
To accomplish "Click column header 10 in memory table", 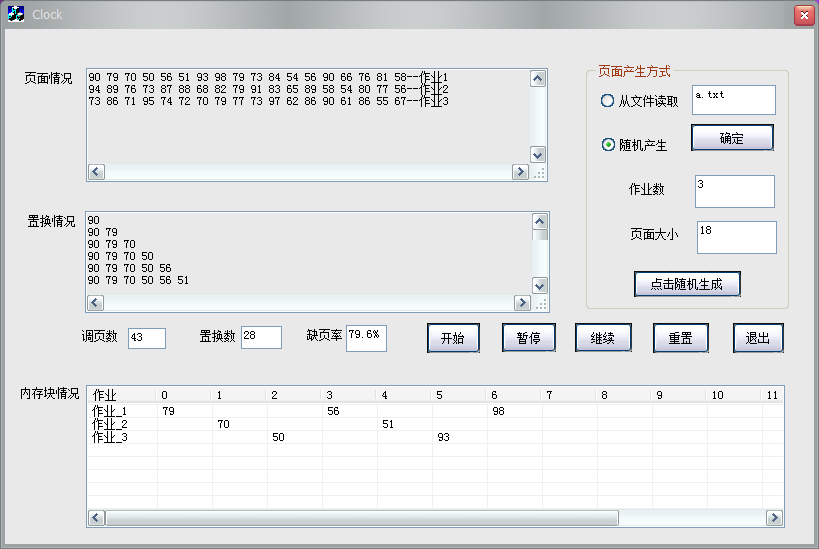I will click(733, 395).
